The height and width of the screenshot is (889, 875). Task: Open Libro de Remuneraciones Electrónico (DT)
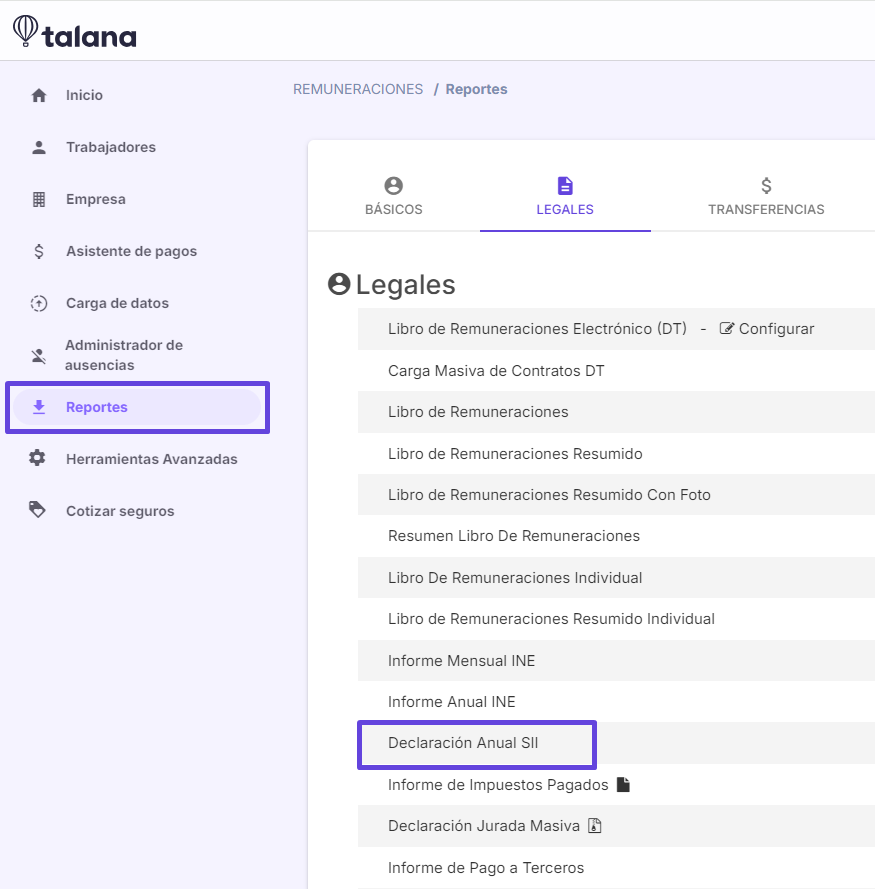click(537, 329)
